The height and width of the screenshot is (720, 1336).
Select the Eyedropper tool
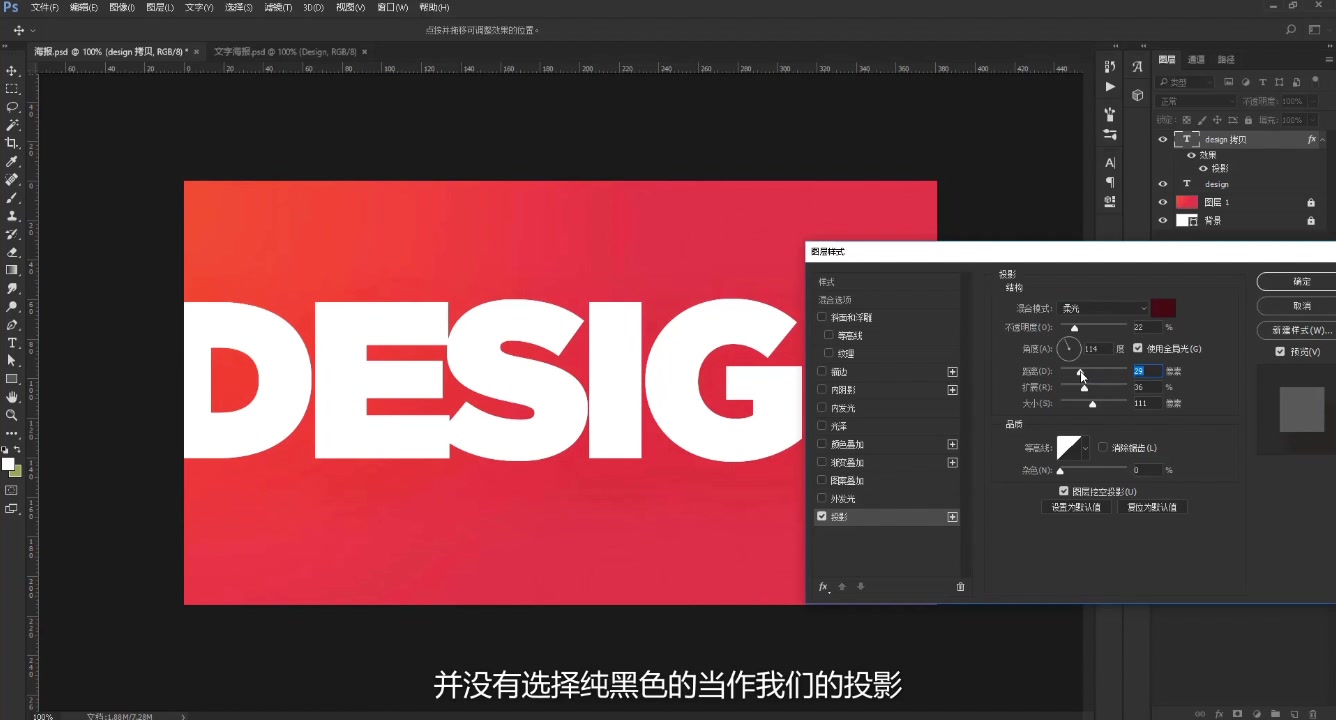(12, 161)
